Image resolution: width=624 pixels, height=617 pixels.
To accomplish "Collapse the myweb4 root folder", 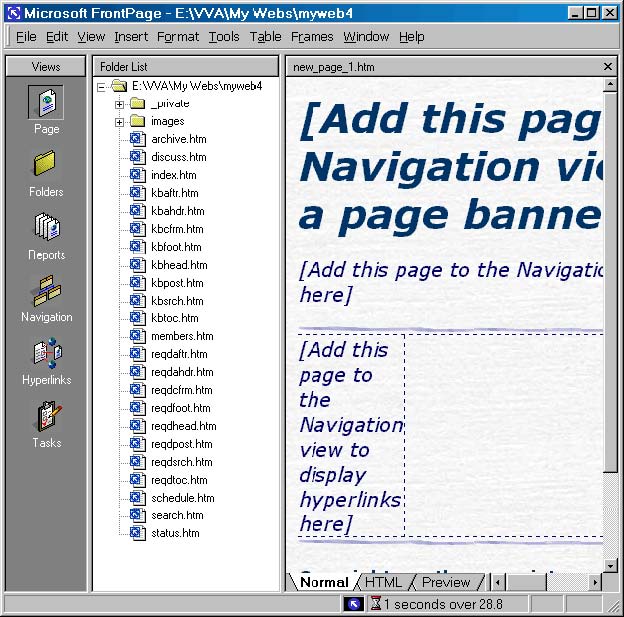I will [x=102, y=87].
